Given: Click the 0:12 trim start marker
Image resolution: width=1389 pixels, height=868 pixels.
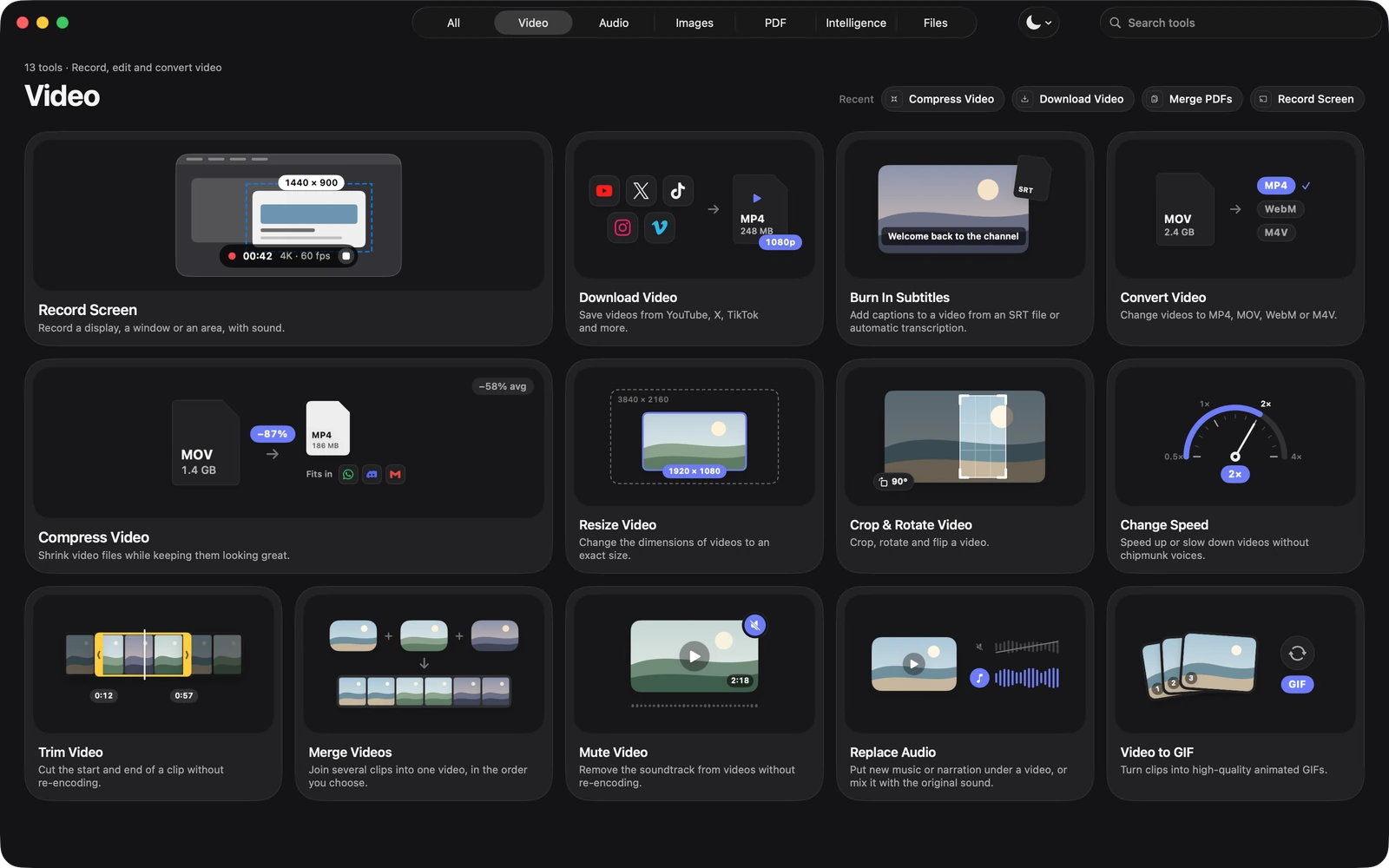Looking at the screenshot, I should pyautogui.click(x=103, y=695).
